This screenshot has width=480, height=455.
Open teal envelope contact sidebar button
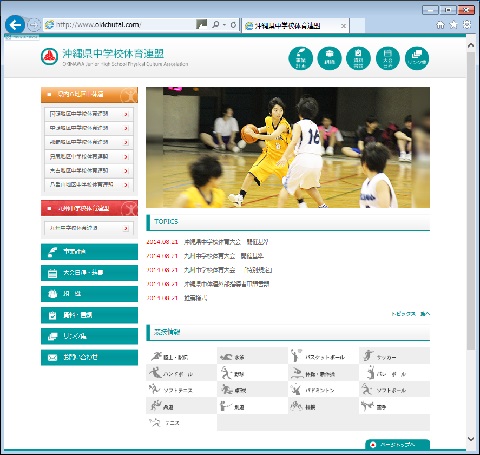[89, 358]
